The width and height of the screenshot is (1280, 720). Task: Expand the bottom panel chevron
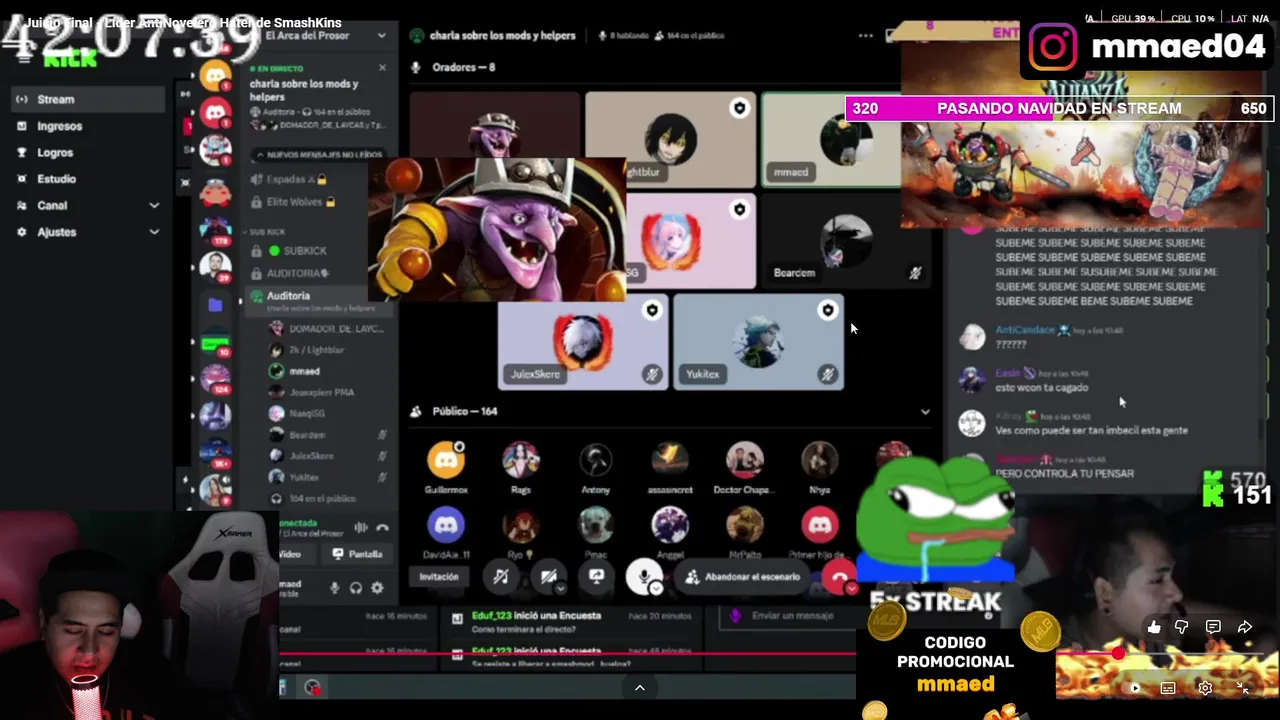[x=640, y=688]
